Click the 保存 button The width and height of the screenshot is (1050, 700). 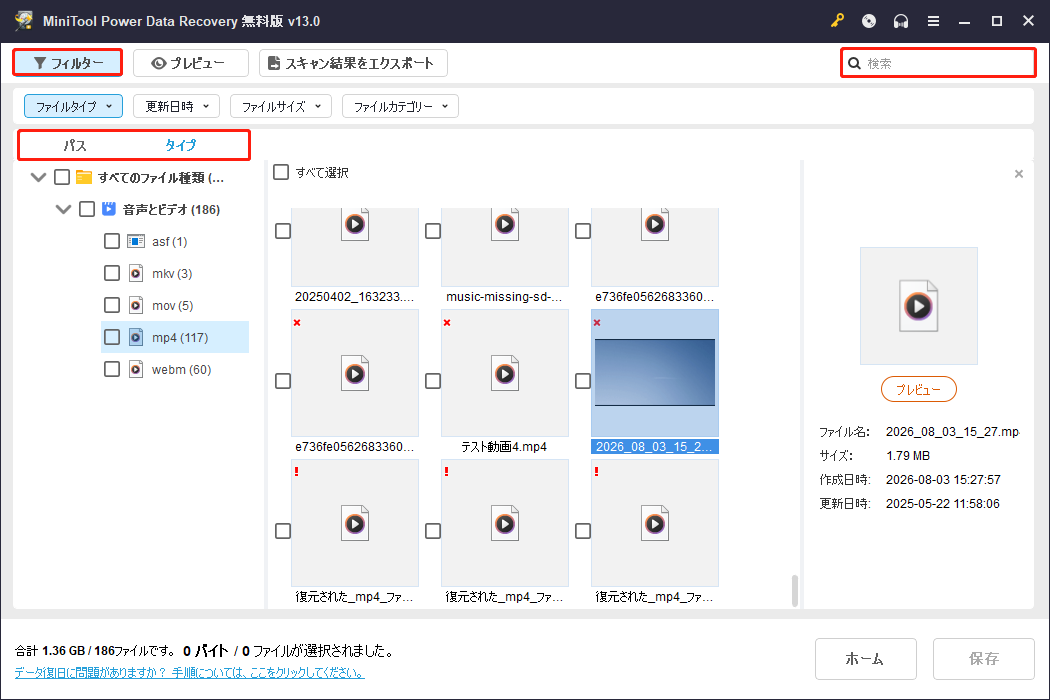click(984, 658)
